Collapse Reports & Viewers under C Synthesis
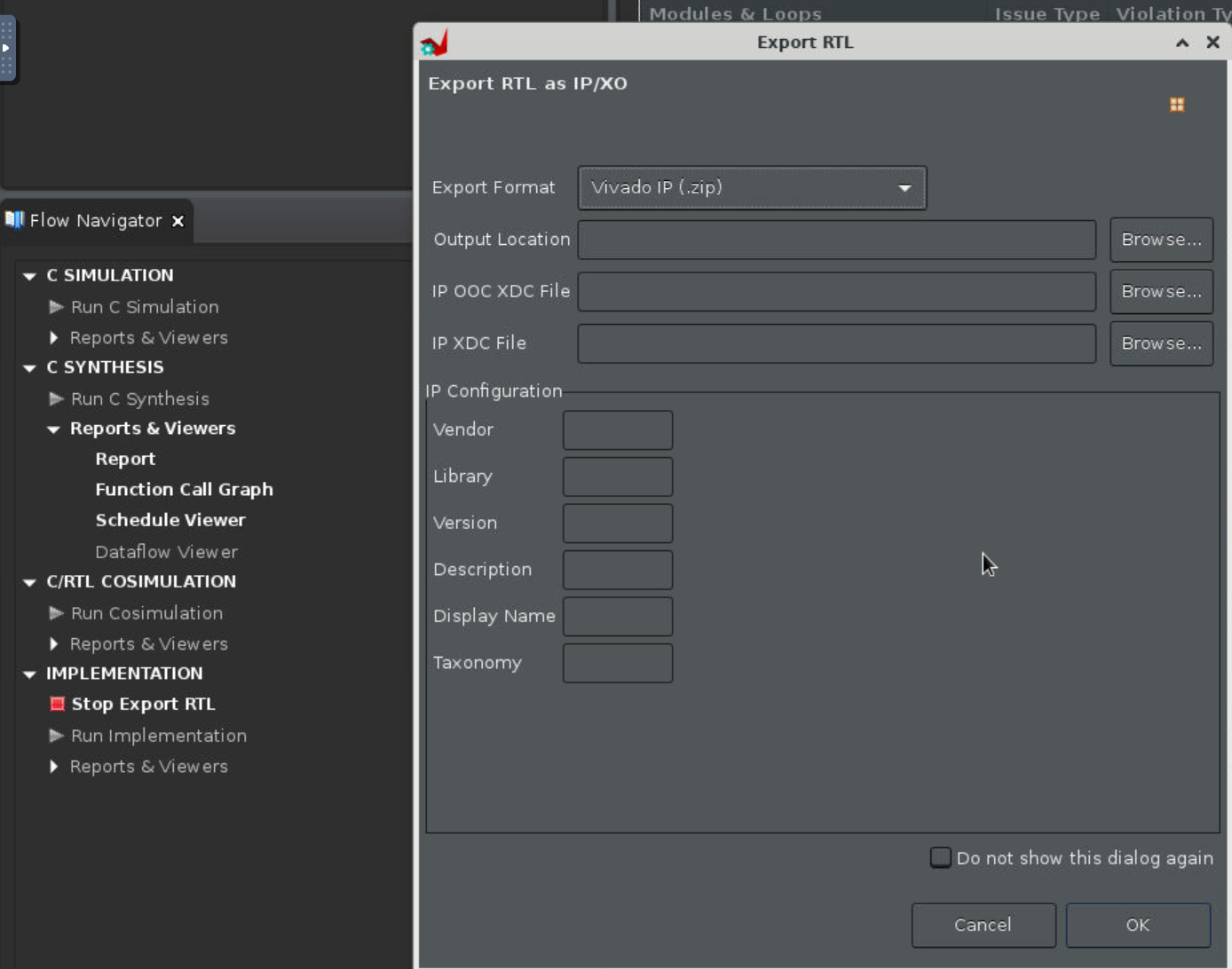Screen dimensions: 1232x969 [53, 429]
